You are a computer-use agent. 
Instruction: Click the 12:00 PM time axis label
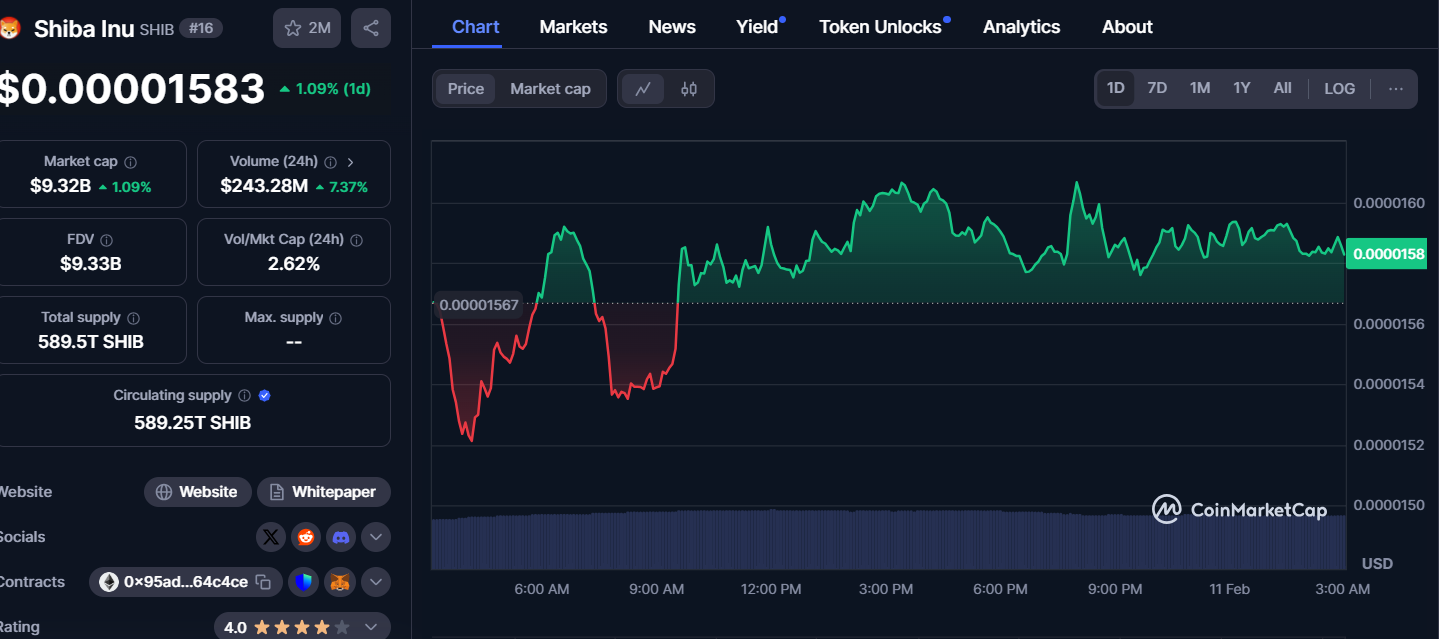point(771,590)
